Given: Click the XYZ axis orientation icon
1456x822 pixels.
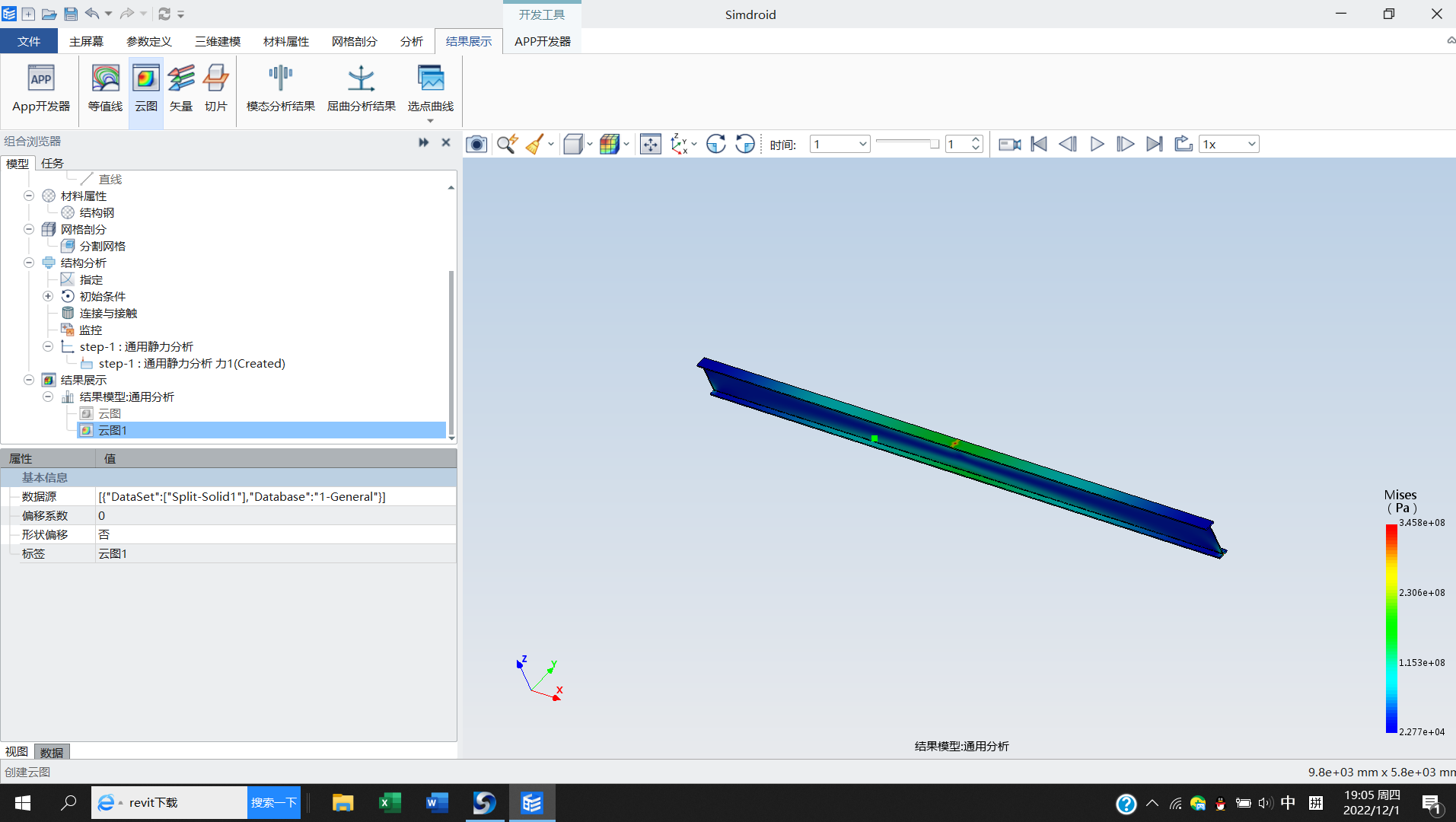Looking at the screenshot, I should tap(679, 144).
